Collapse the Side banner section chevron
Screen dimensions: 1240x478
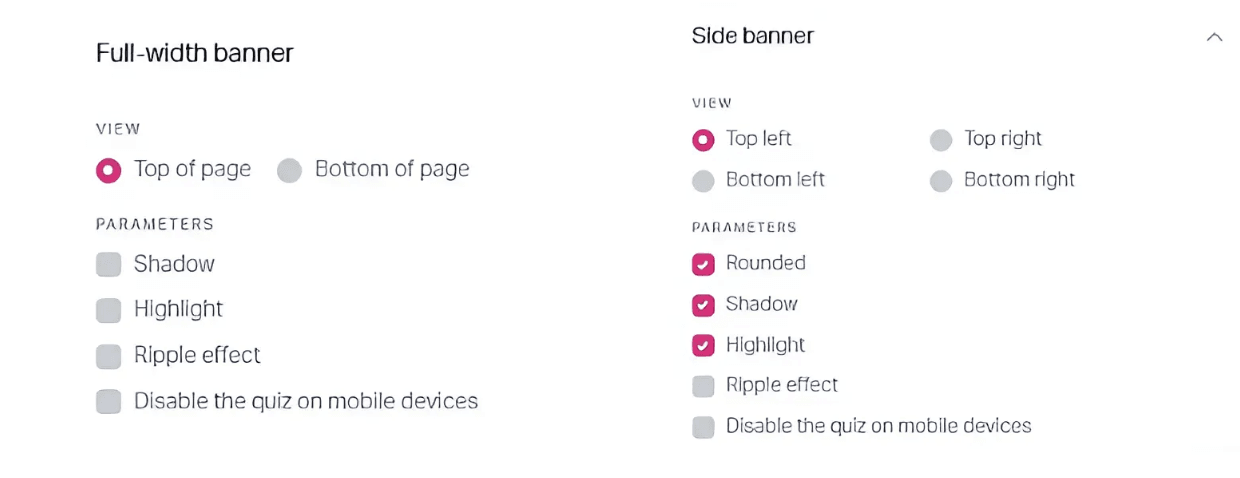coord(1214,37)
